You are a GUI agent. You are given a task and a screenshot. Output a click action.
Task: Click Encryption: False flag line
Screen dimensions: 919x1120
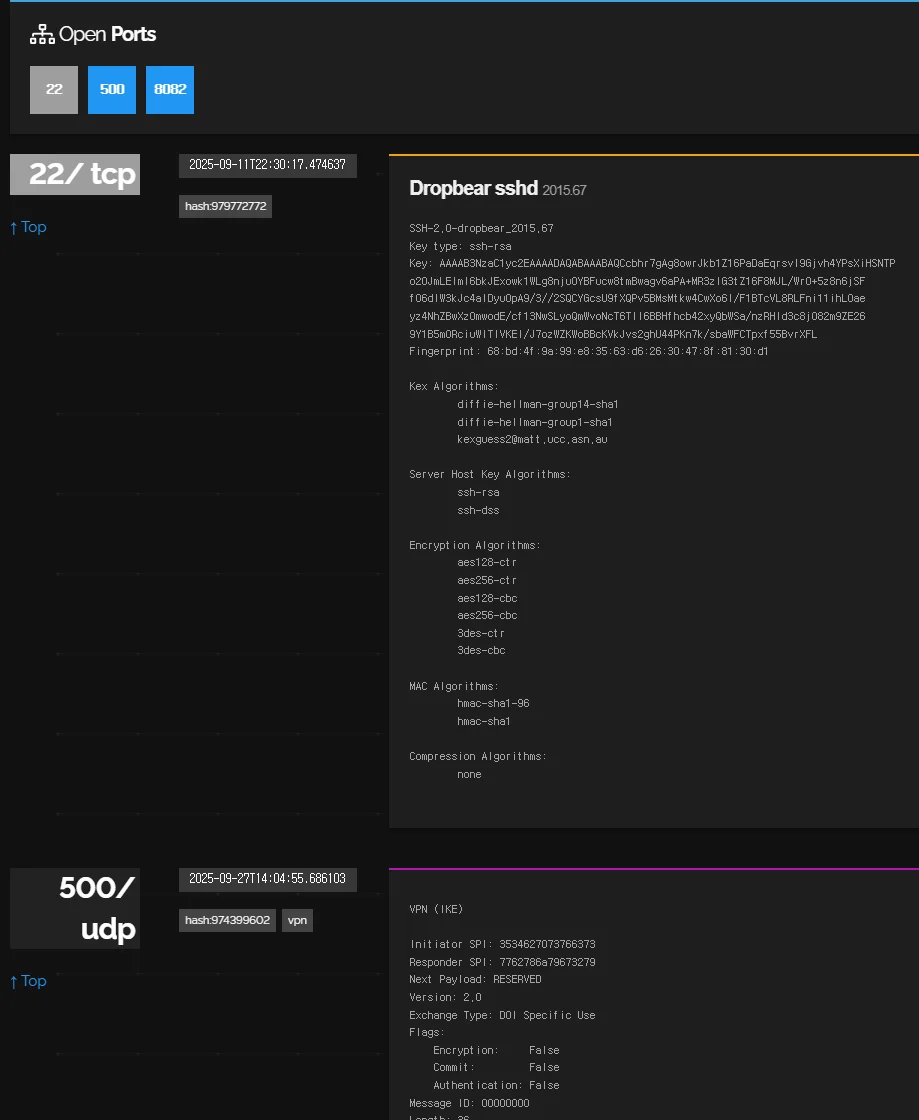tap(496, 1050)
